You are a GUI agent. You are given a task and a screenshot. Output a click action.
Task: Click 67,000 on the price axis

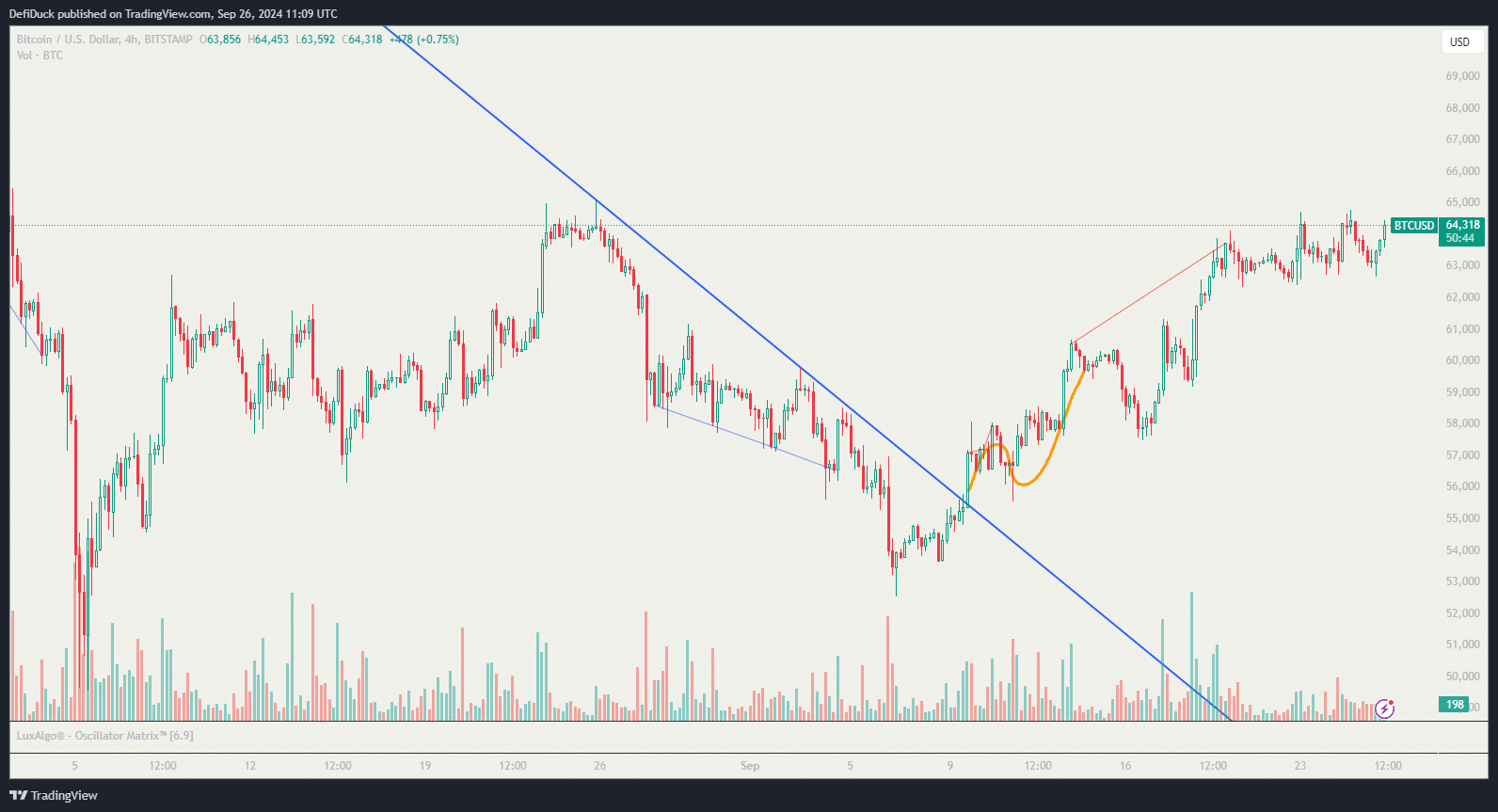click(x=1462, y=139)
